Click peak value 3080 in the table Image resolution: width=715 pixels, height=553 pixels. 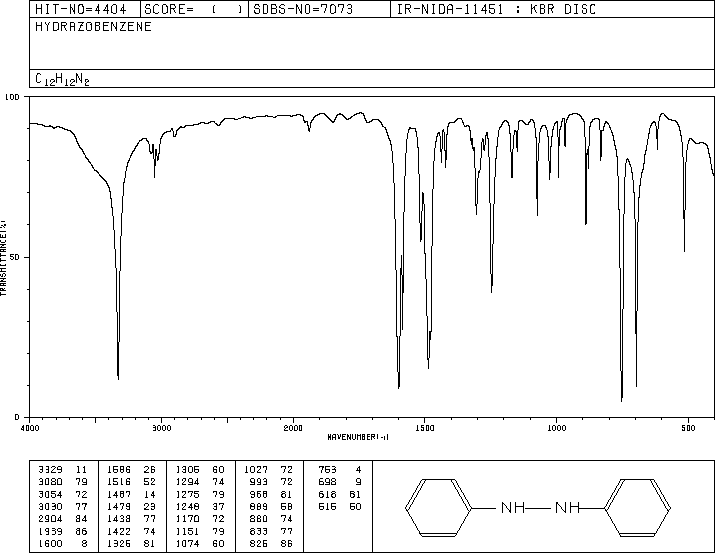click(50, 482)
